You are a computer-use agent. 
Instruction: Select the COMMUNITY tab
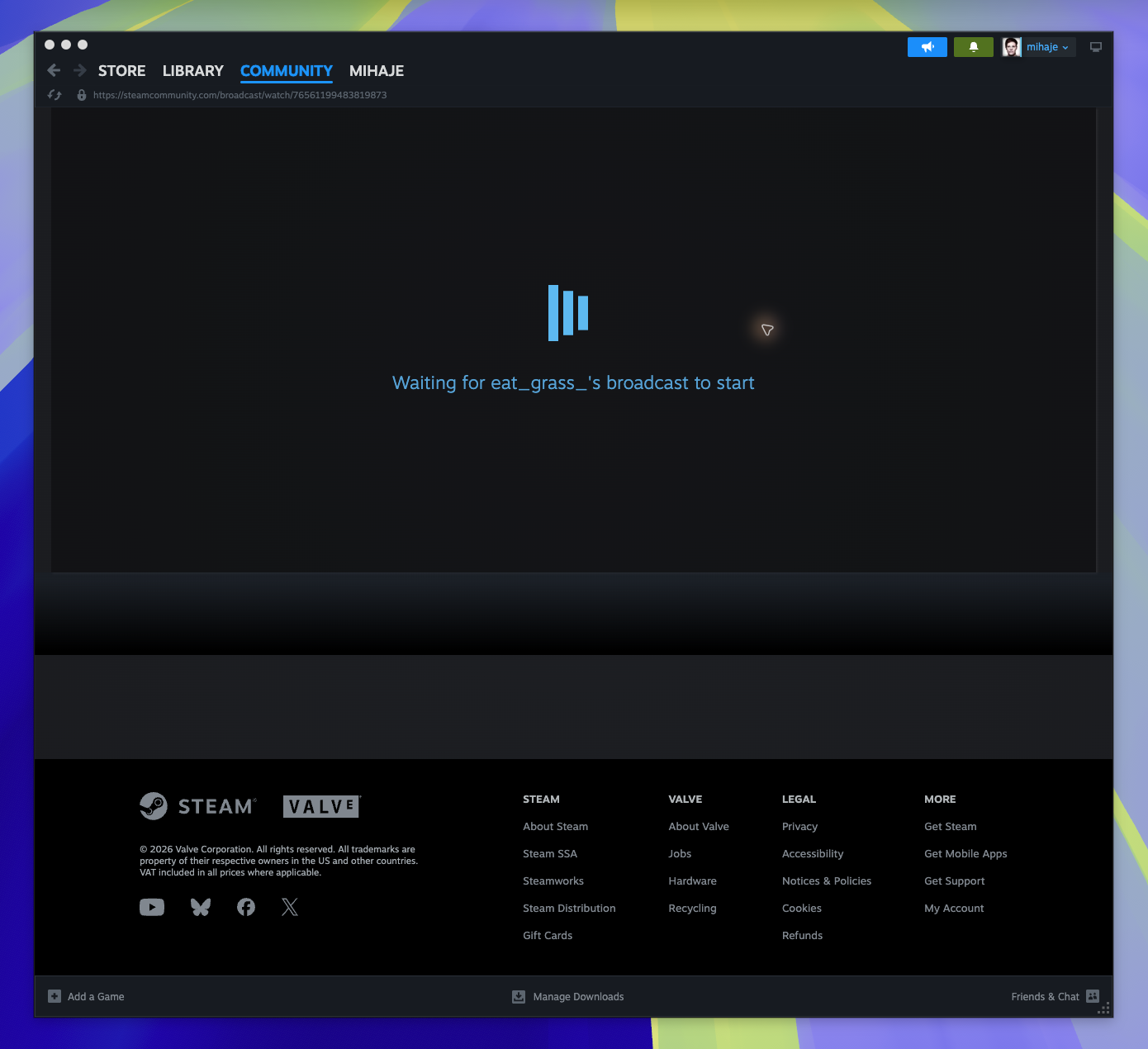pos(287,71)
